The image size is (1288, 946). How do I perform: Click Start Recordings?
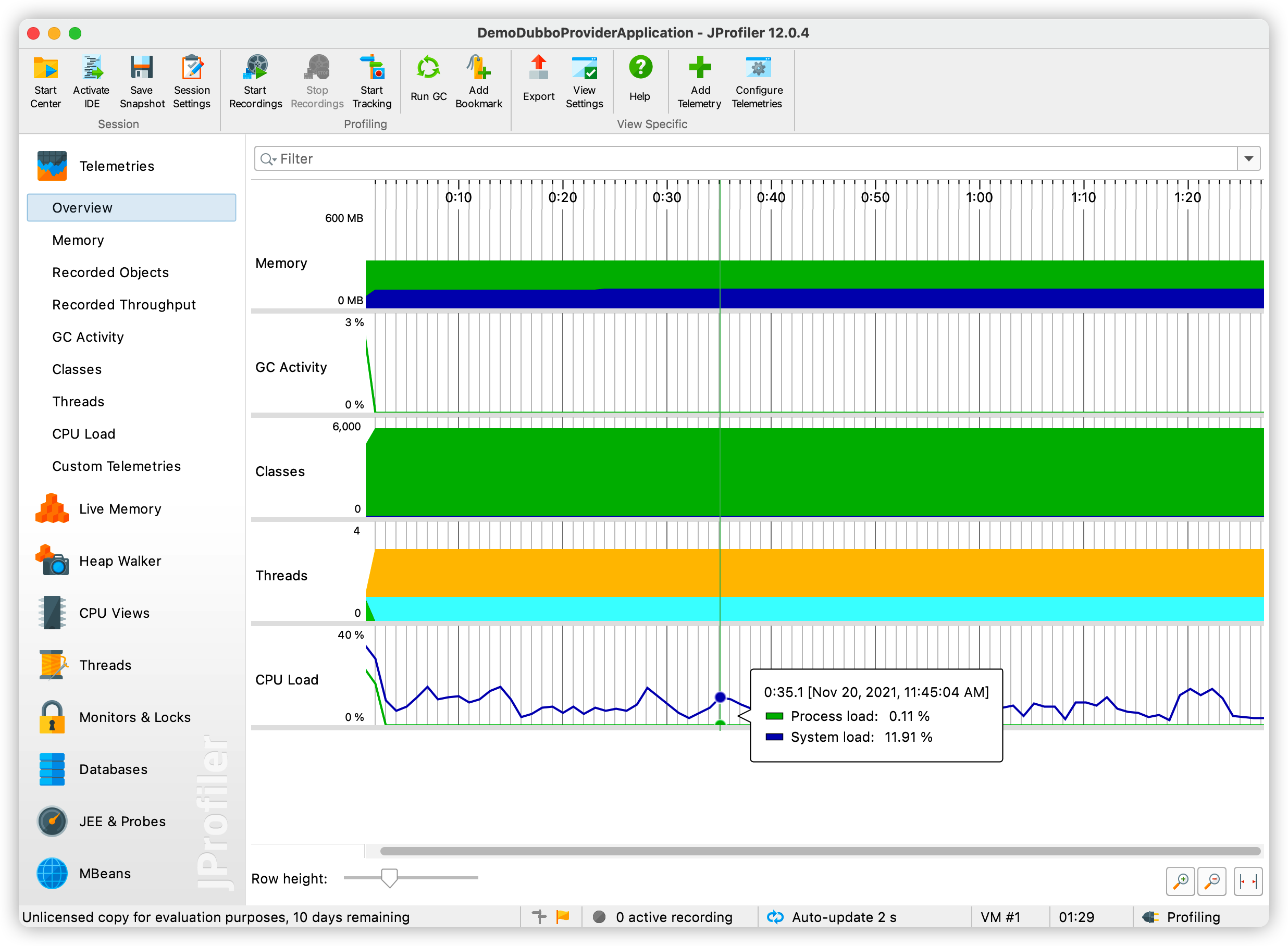(255, 81)
